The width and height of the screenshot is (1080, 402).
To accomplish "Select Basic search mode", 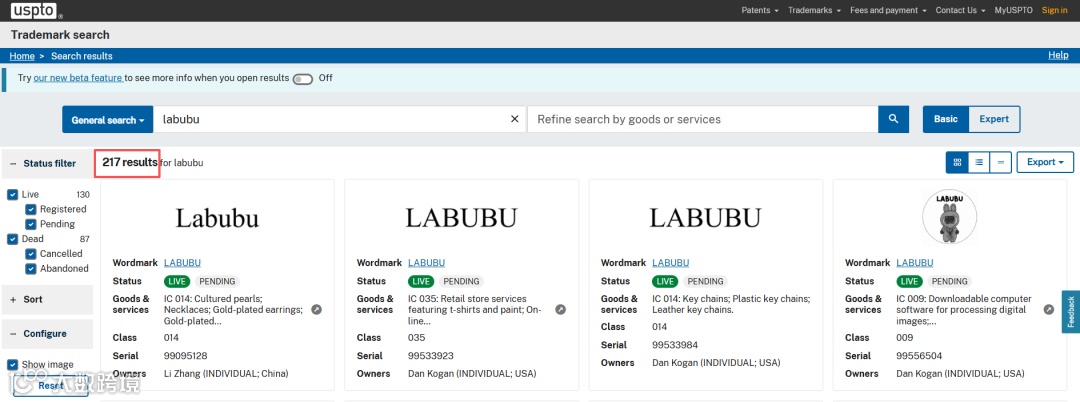I will (x=946, y=119).
